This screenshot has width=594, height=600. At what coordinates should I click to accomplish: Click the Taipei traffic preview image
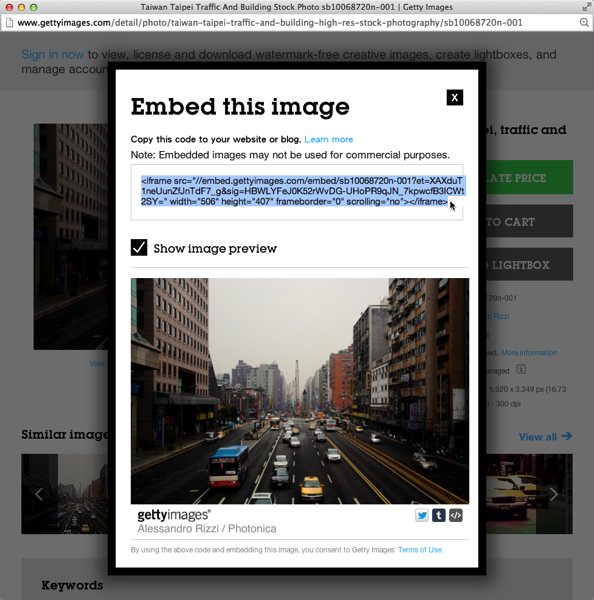300,391
